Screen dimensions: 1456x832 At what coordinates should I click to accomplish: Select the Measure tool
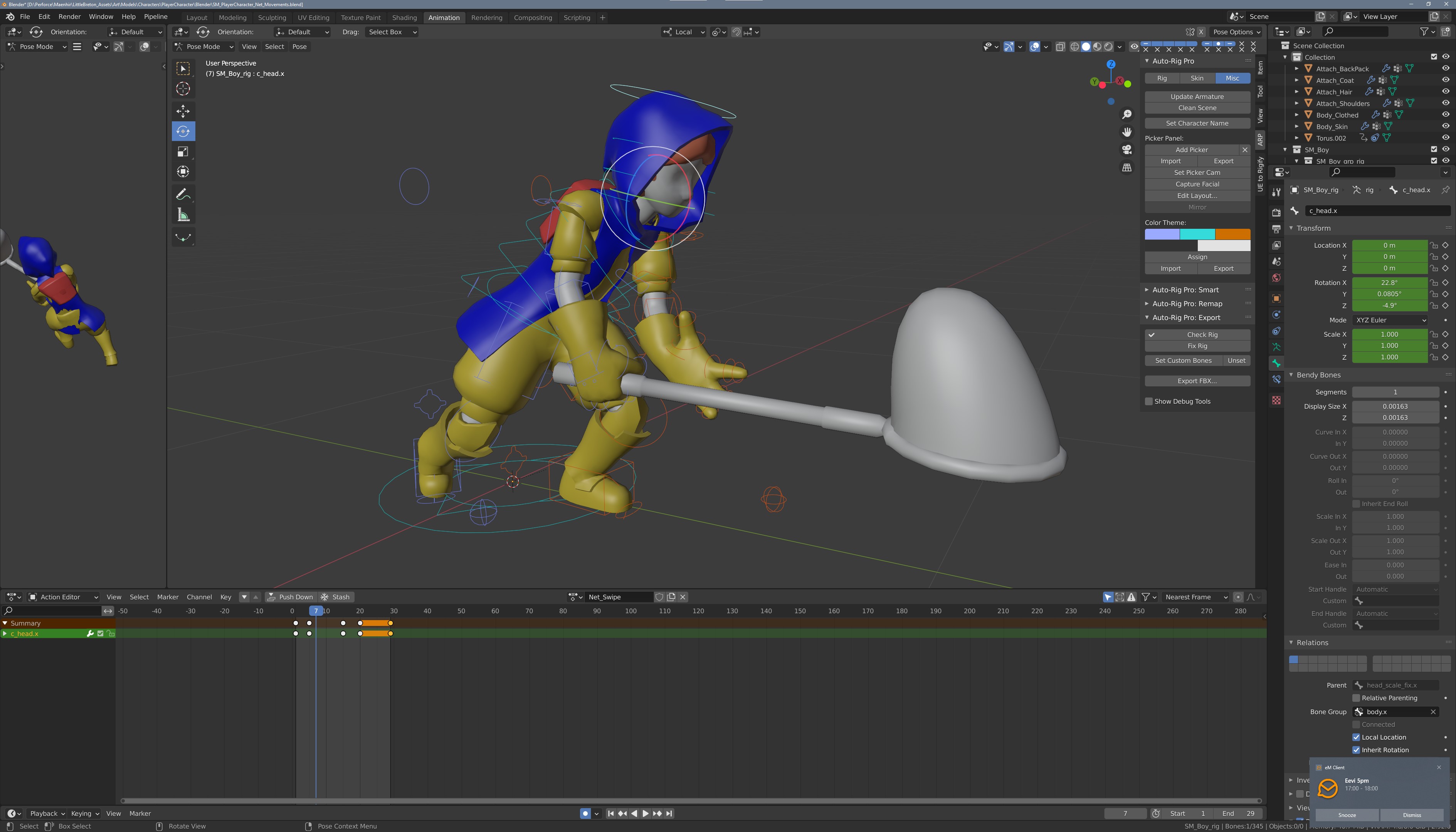tap(183, 215)
